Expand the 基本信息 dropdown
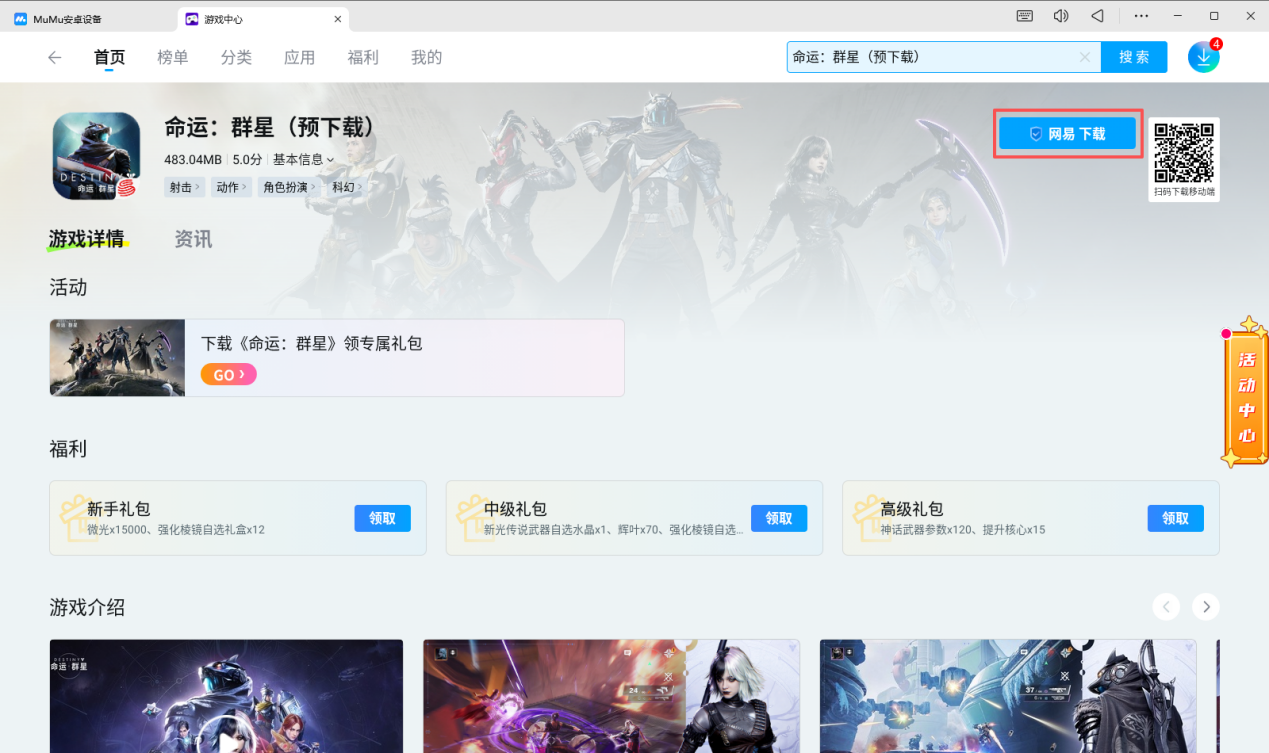1269x753 pixels. pyautogui.click(x=303, y=160)
